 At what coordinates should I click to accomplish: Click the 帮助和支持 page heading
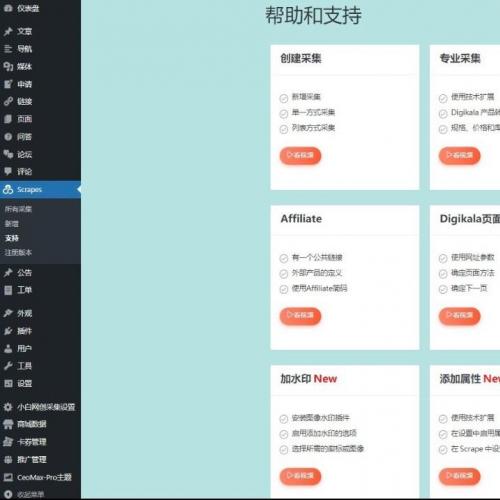pyautogui.click(x=313, y=16)
